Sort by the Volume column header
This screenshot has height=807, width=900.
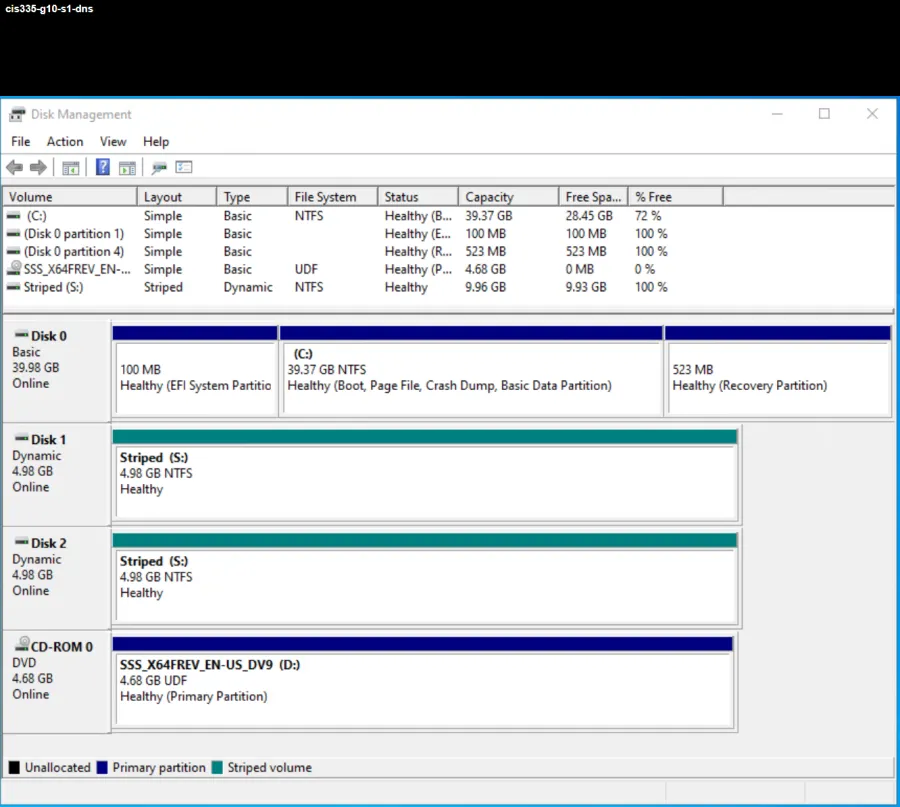(70, 197)
